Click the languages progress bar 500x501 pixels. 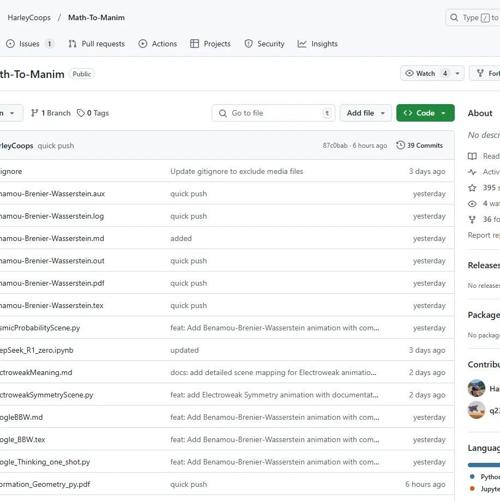(x=484, y=465)
